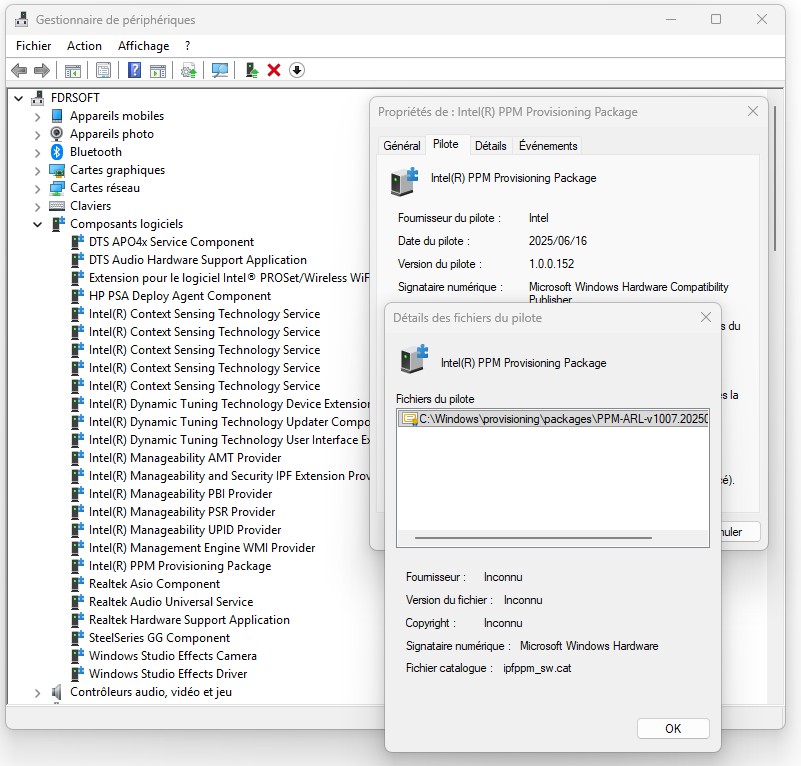Click the Disable device down-arrow icon
The width and height of the screenshot is (801, 766).
click(x=297, y=70)
